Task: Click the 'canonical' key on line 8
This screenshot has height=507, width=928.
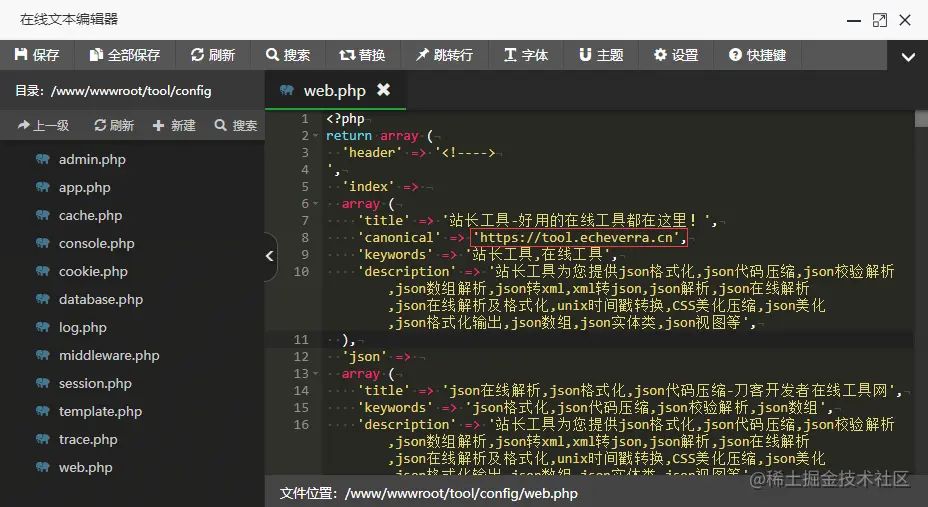Action: coord(398,238)
